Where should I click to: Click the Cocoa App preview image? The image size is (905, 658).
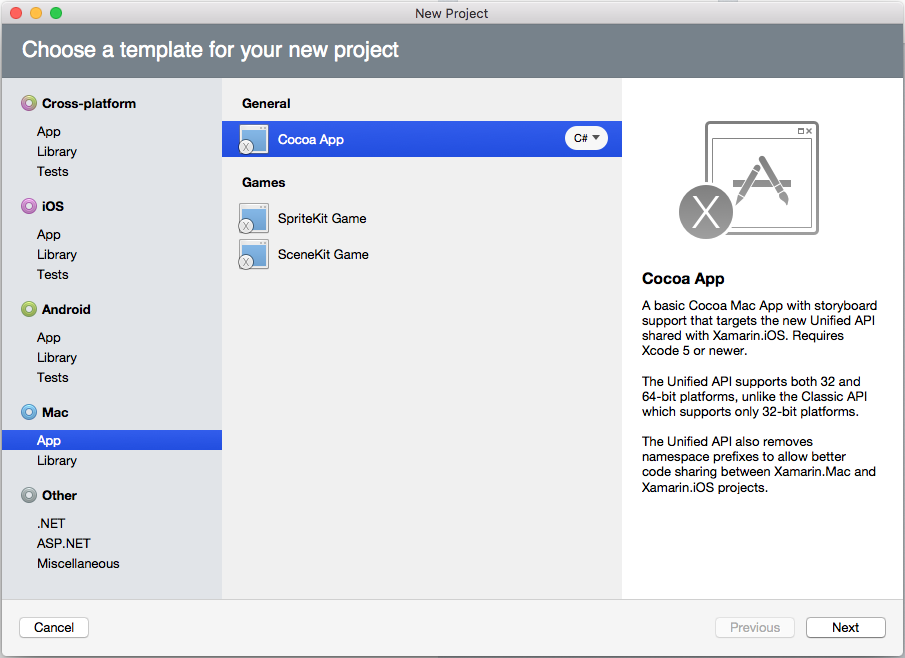(762, 178)
